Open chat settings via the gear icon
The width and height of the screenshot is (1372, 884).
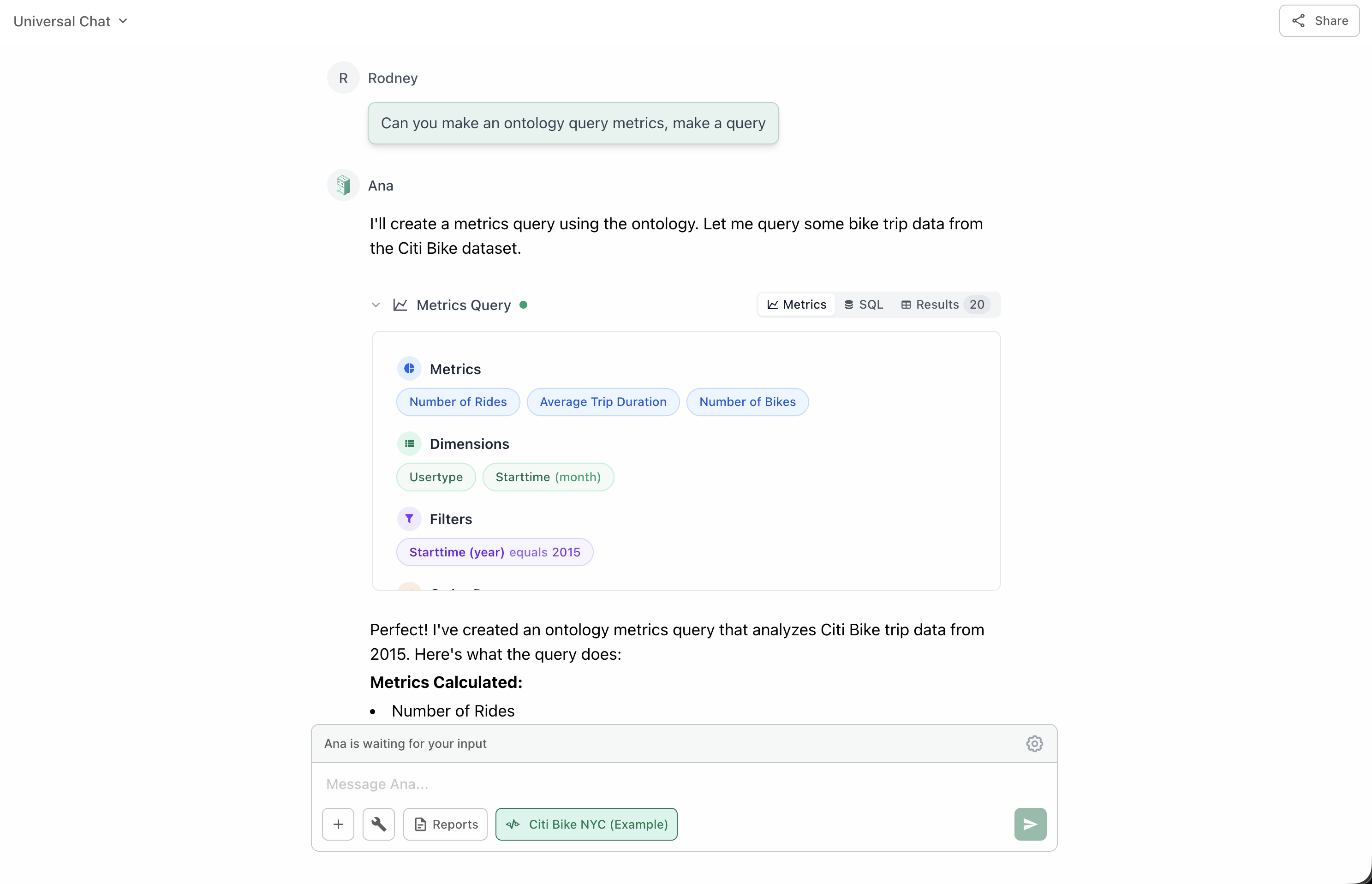(1035, 743)
